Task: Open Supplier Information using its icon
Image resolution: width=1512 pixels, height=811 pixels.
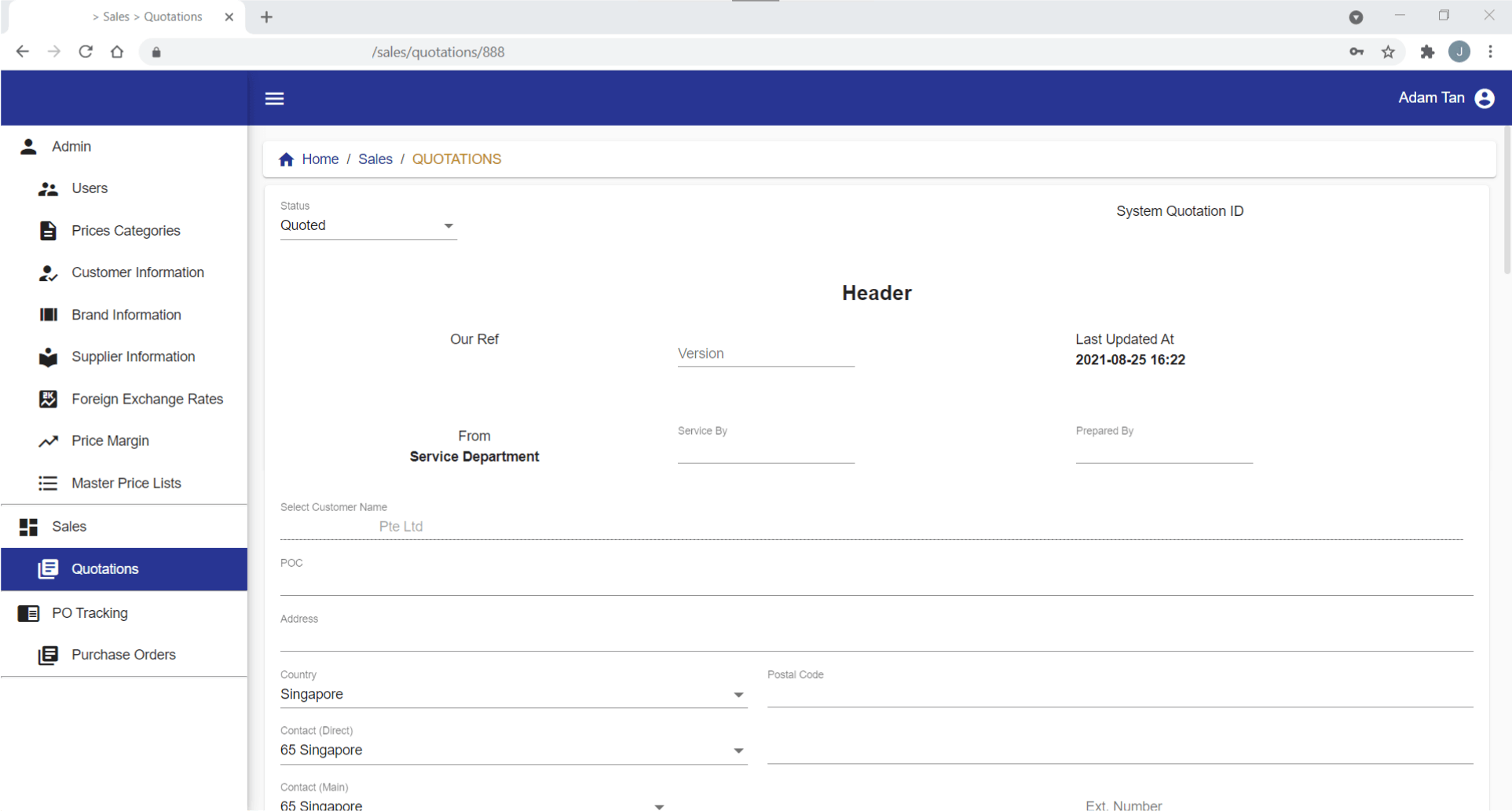Action: point(48,356)
